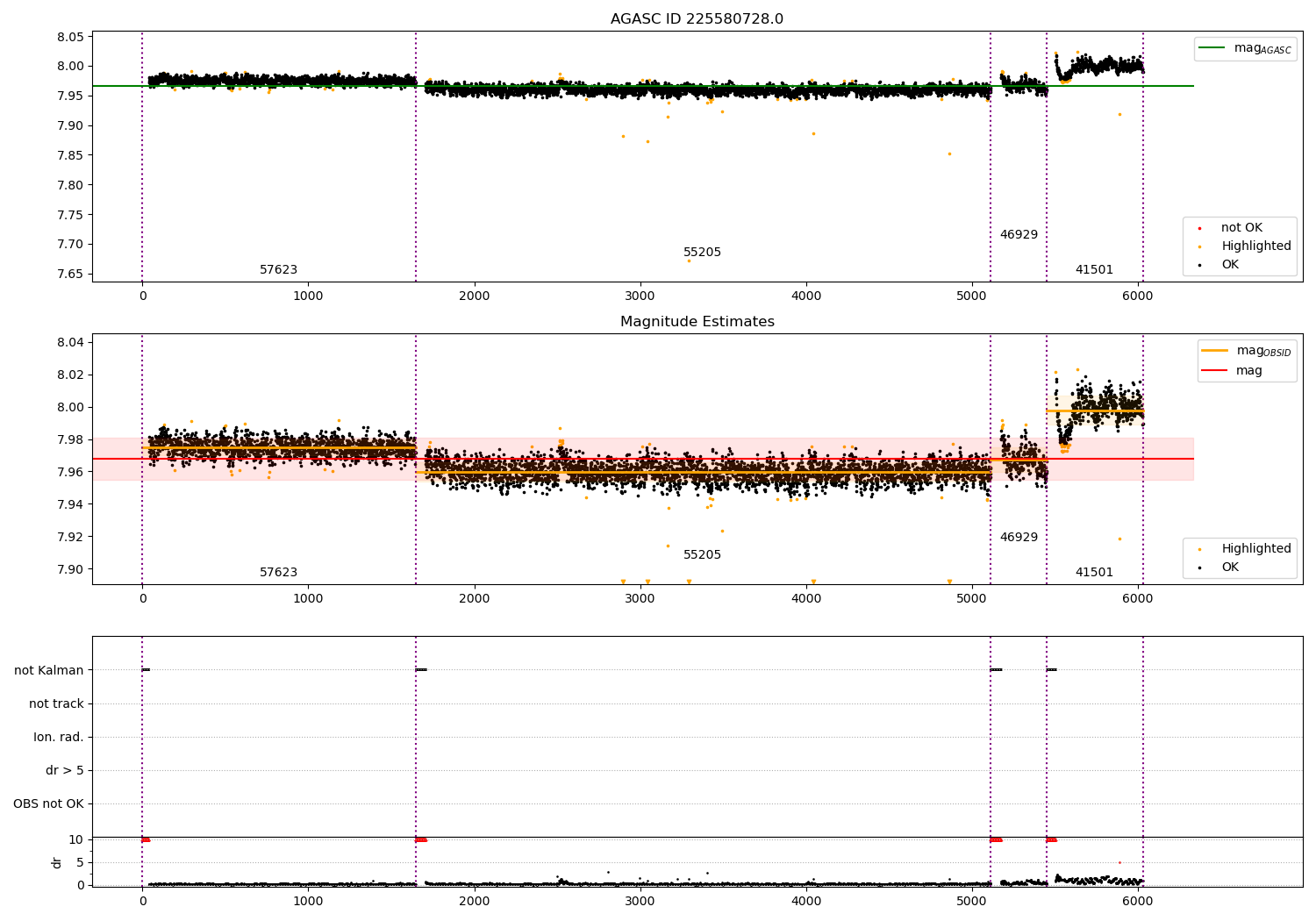1316x921 pixels.
Task: Click the 'Magnitude Estimates' title
Action: pyautogui.click(x=697, y=322)
